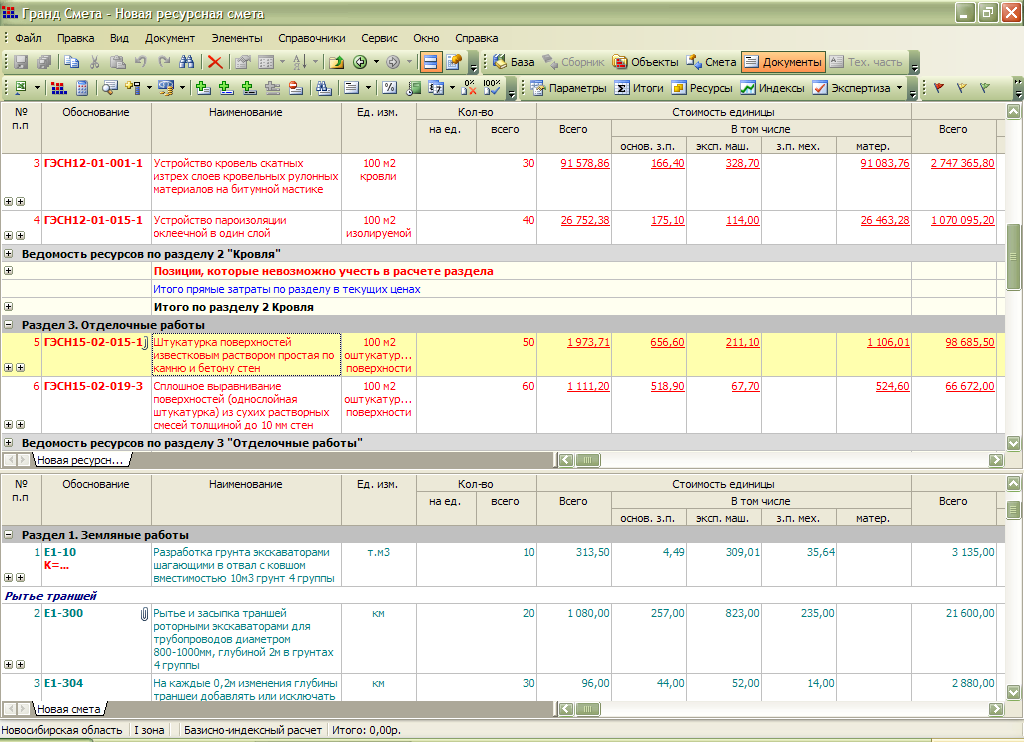
Task: Click the percent sign icon
Action: tap(389, 88)
